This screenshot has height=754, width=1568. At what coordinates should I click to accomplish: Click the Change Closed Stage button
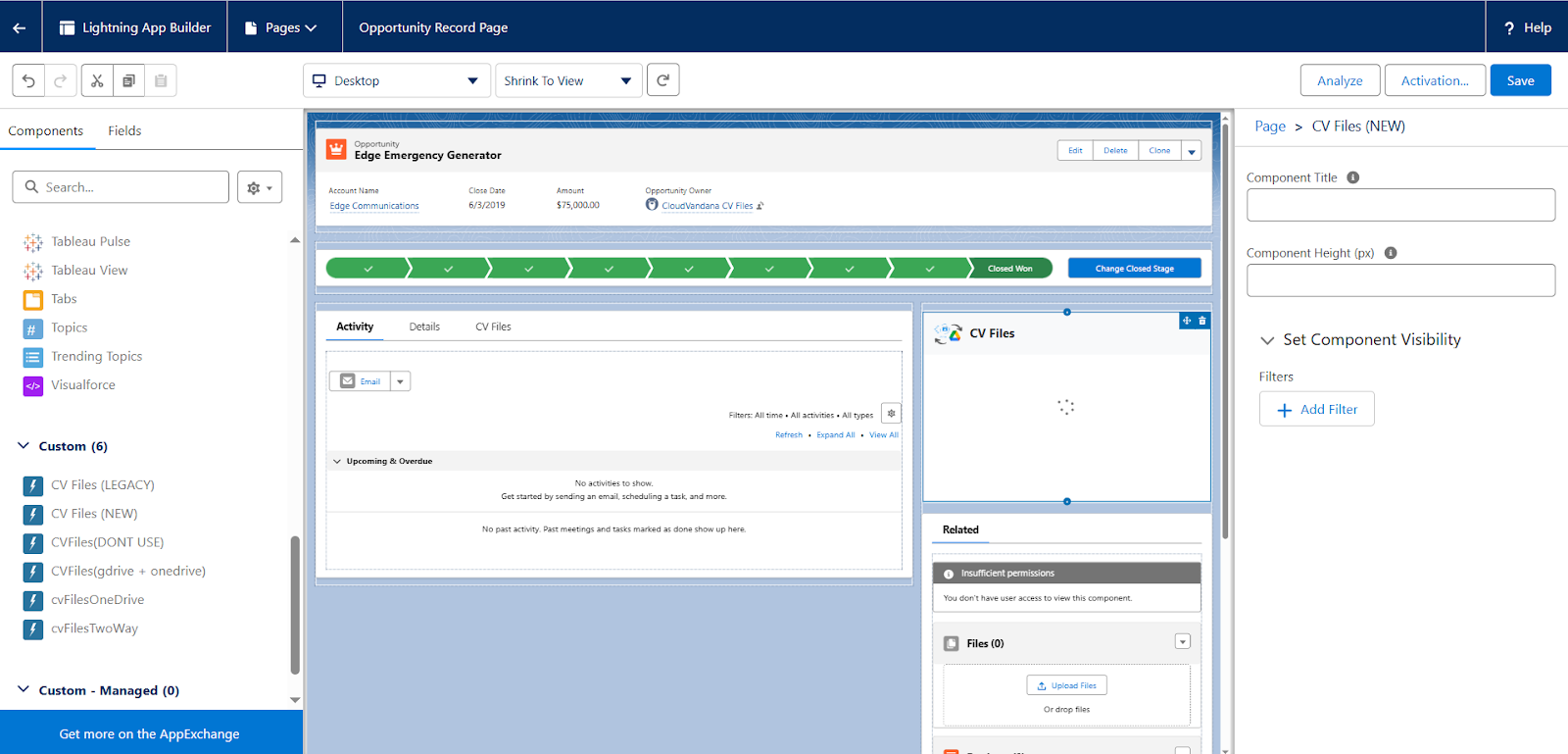[1135, 268]
